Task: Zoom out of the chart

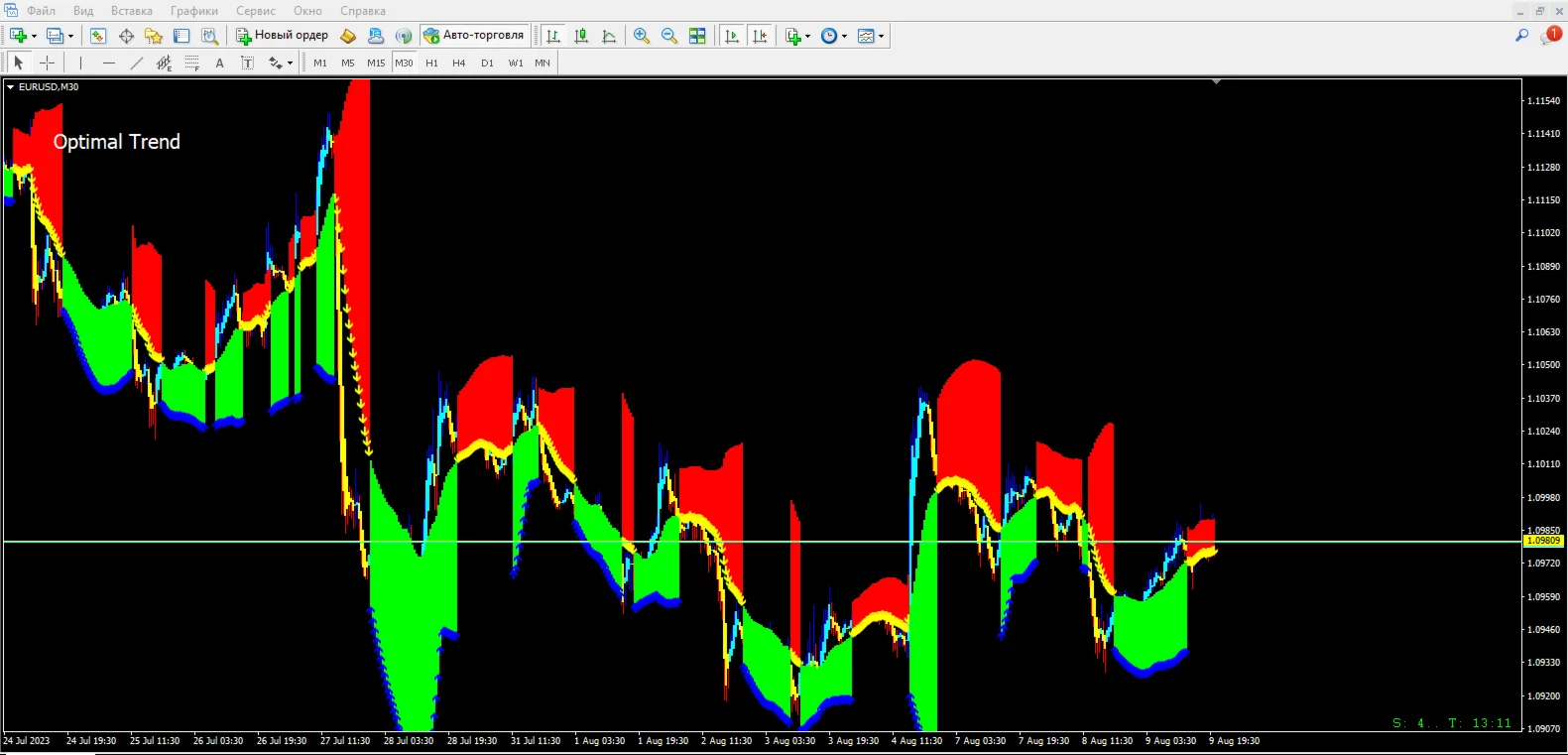Action: (x=669, y=36)
